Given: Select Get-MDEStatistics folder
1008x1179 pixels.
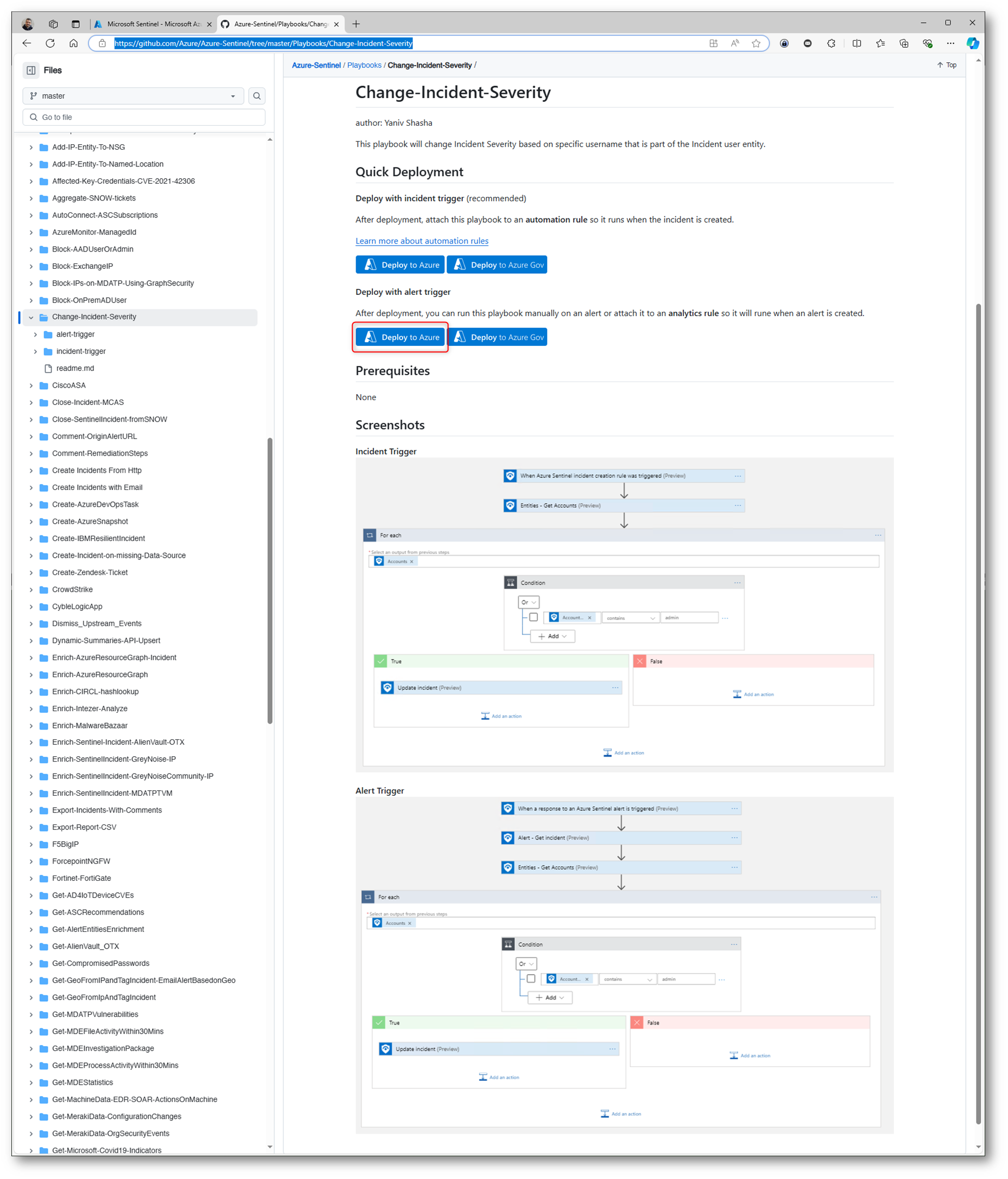Looking at the screenshot, I should coord(82,1083).
